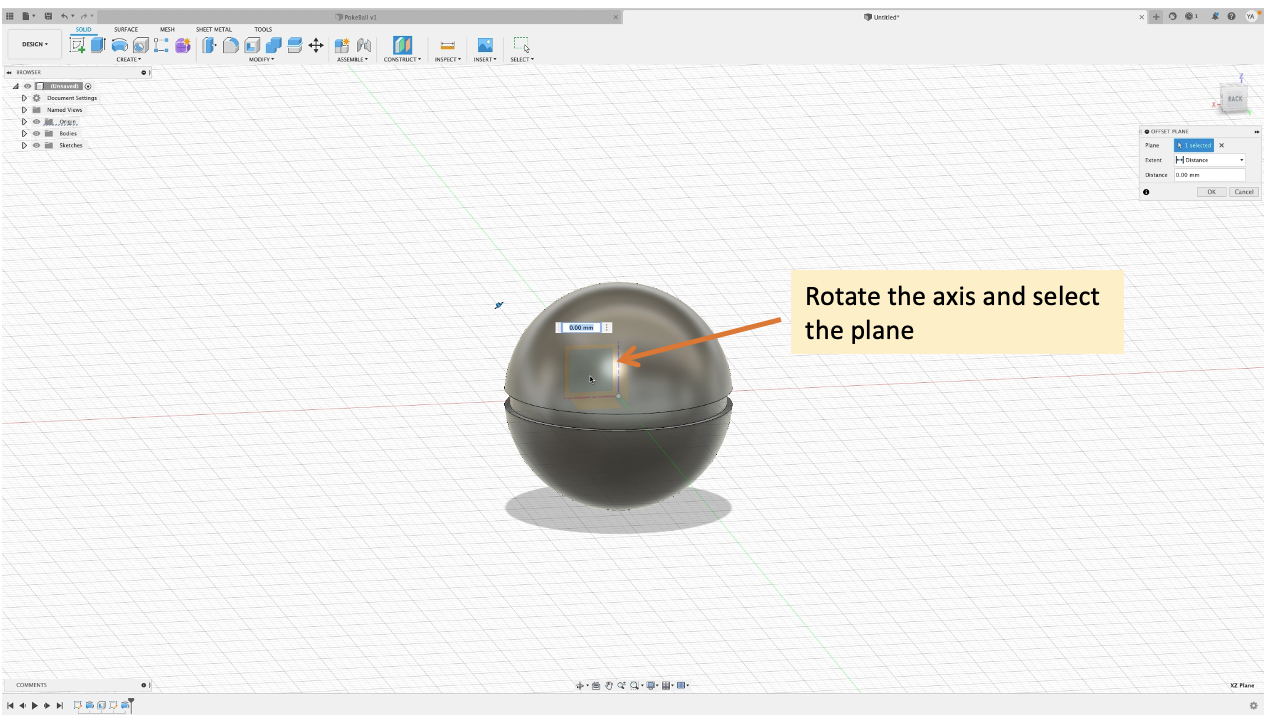Click OK in Offset Plane dialog
This screenshot has height=719, width=1265.
click(x=1211, y=191)
